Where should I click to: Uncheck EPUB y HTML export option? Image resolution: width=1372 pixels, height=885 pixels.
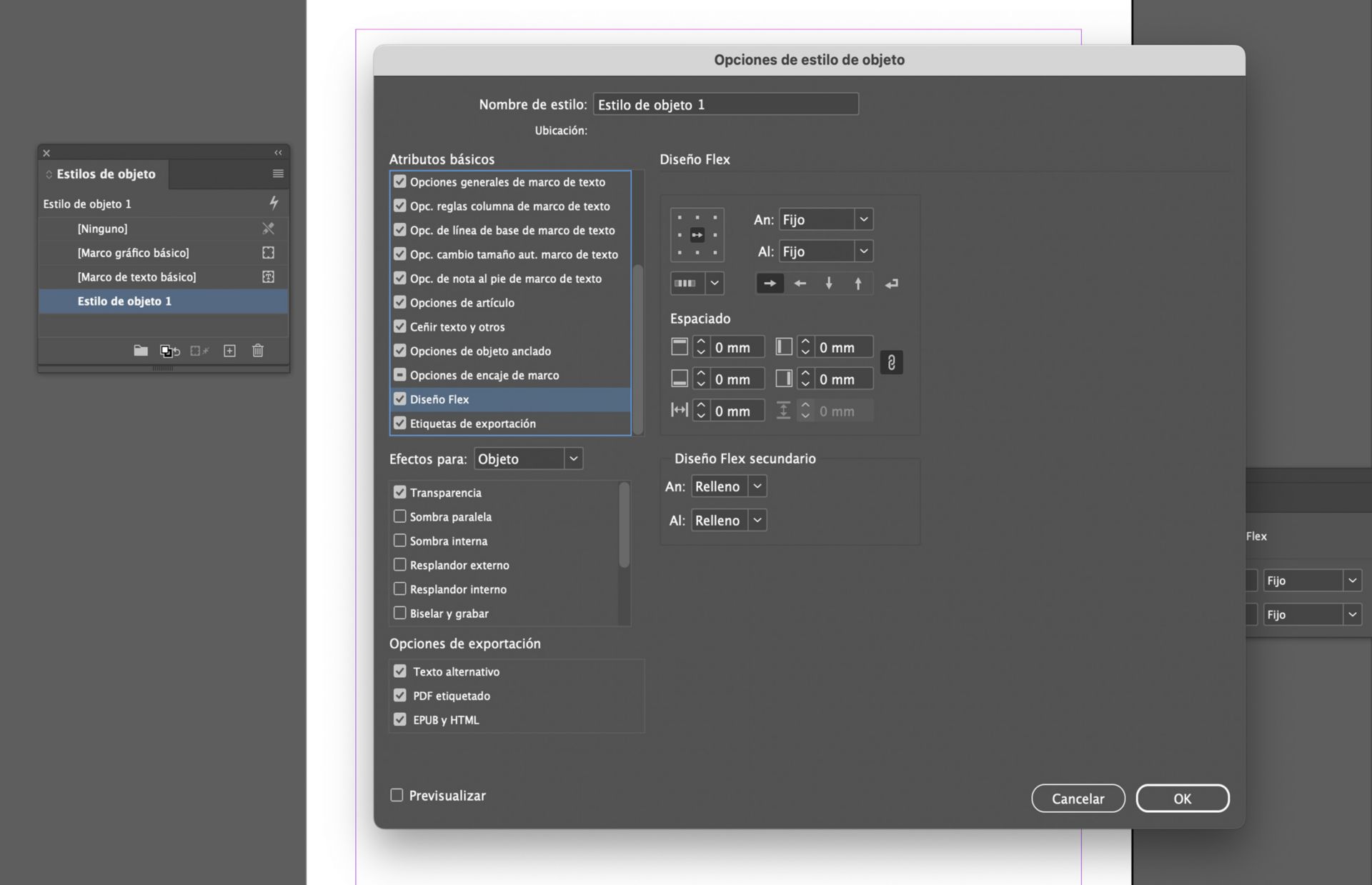click(399, 719)
